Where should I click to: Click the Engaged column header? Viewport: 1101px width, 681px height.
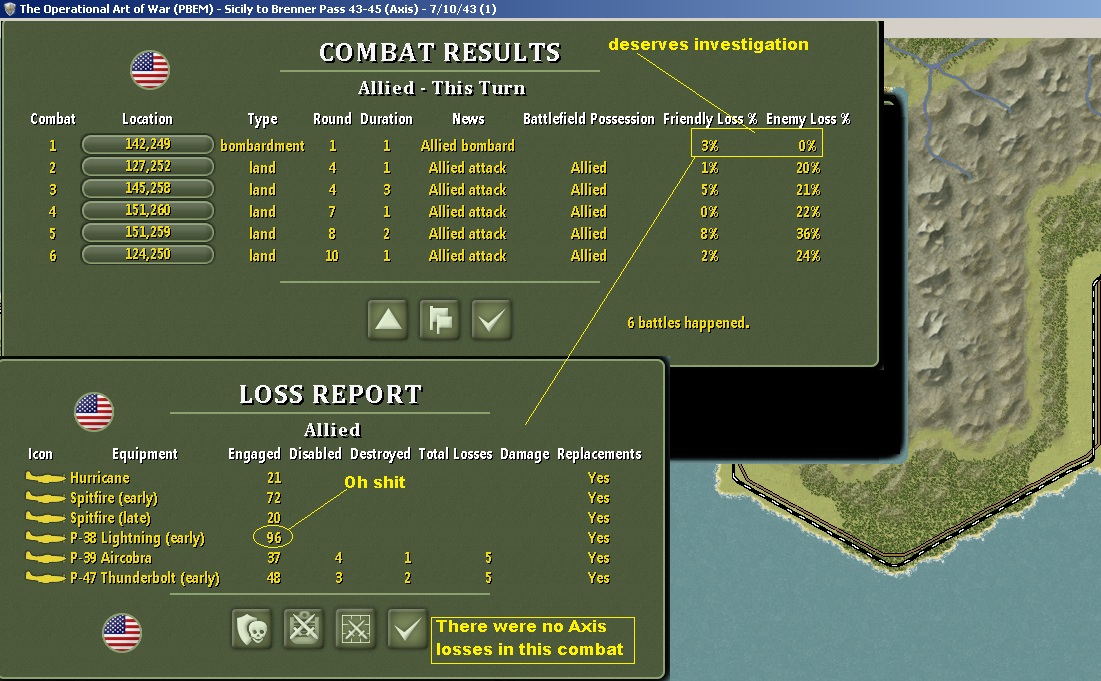pos(254,454)
